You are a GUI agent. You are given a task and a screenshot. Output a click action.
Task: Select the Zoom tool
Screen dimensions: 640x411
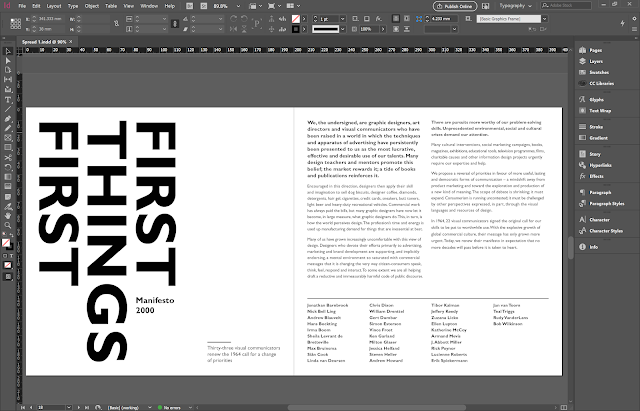[x=8, y=225]
